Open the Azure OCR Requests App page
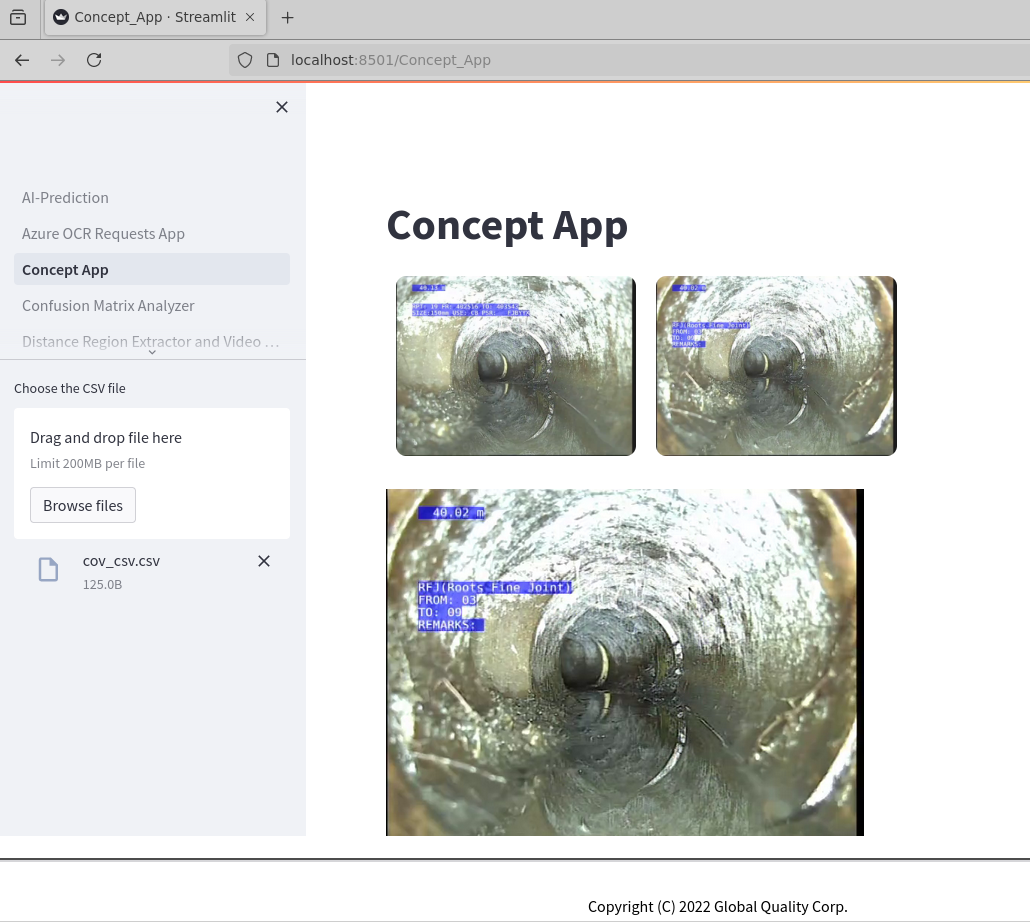Screen dimensions: 1030x922 coord(103,234)
